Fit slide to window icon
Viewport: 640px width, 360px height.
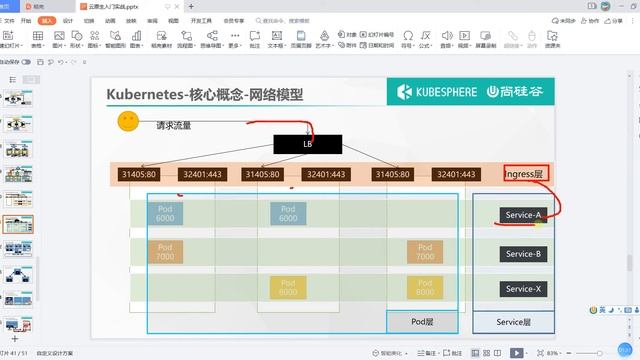pos(540,353)
